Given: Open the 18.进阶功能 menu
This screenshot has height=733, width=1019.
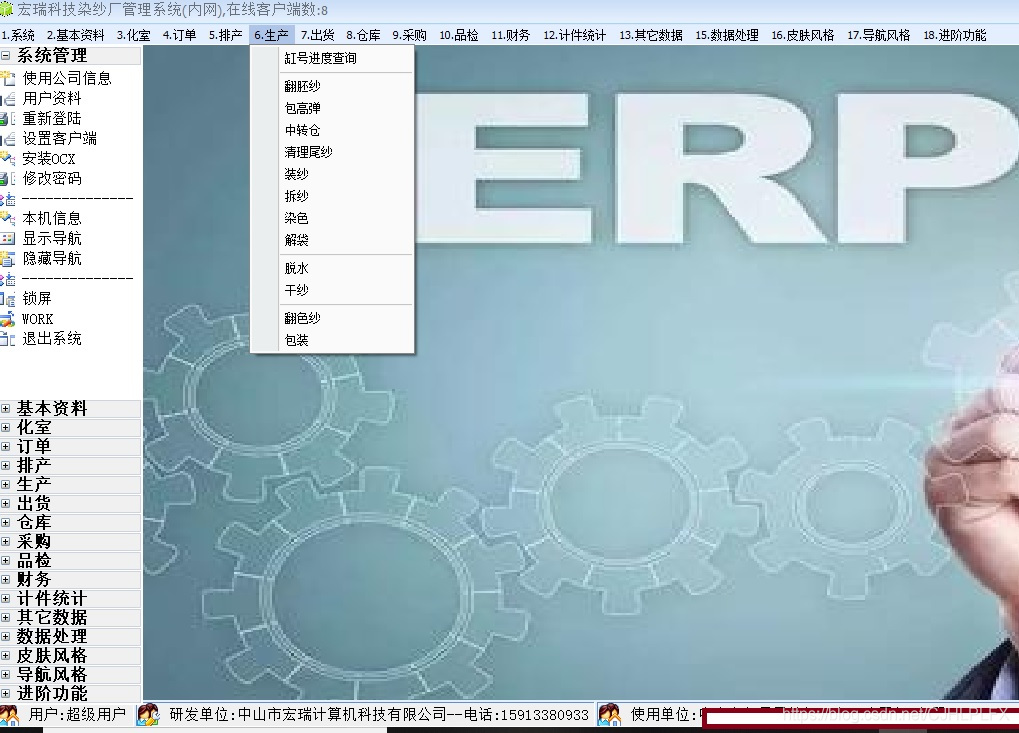Looking at the screenshot, I should tap(955, 35).
